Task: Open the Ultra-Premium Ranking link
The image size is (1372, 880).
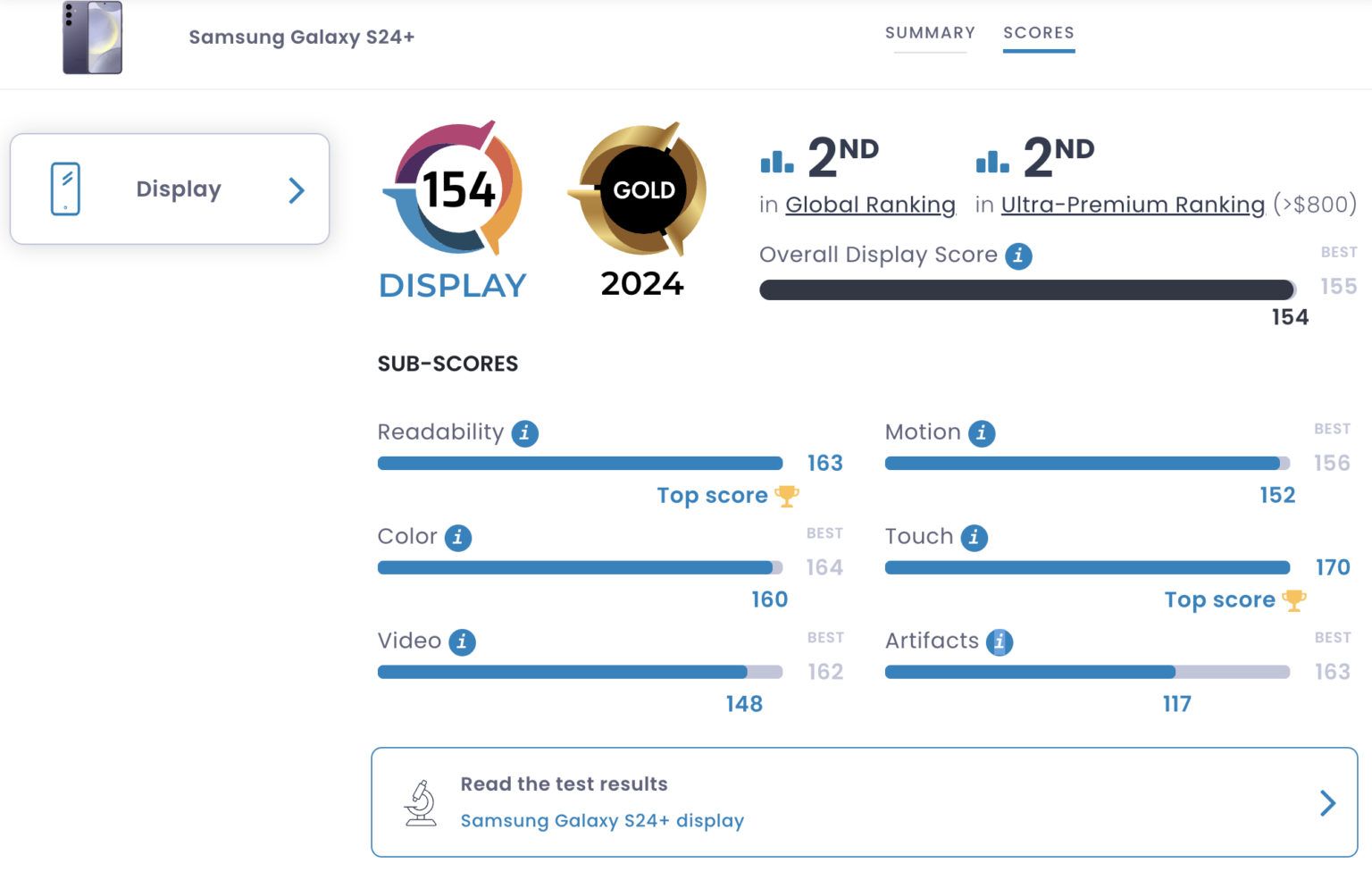Action: 1132,205
